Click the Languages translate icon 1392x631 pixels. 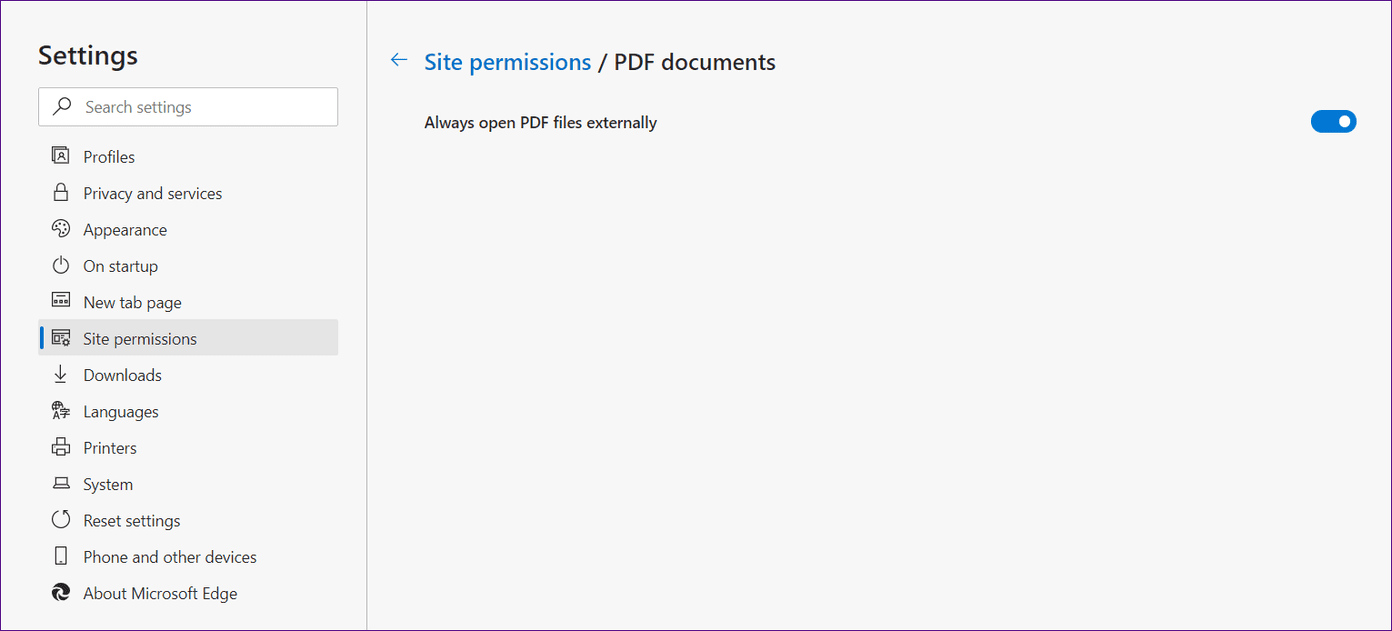click(61, 411)
